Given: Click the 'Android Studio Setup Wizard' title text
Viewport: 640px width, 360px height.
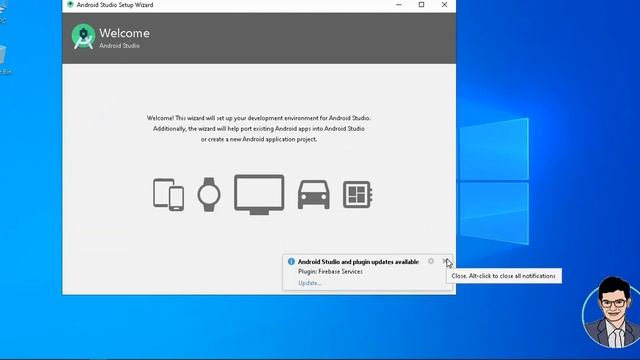Looking at the screenshot, I should point(115,5).
